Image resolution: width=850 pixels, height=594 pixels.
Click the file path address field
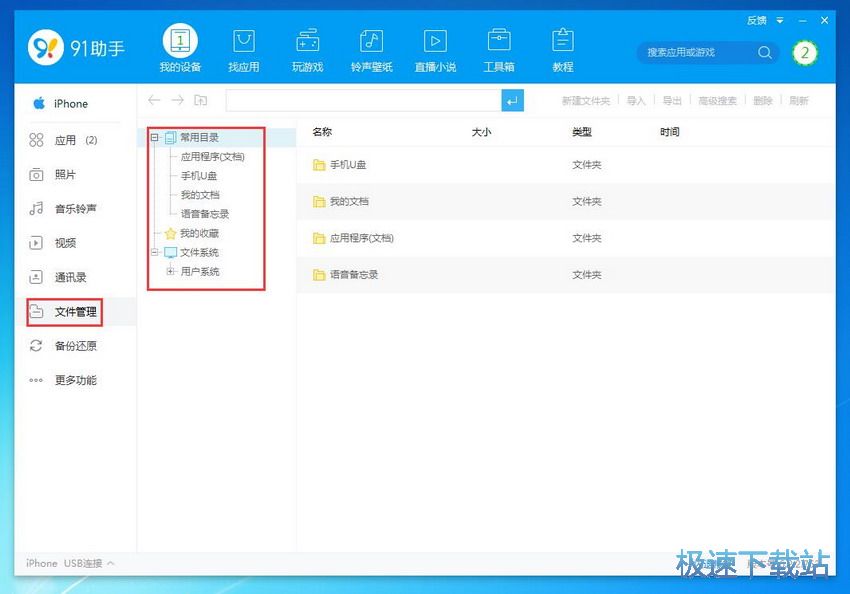[x=363, y=100]
